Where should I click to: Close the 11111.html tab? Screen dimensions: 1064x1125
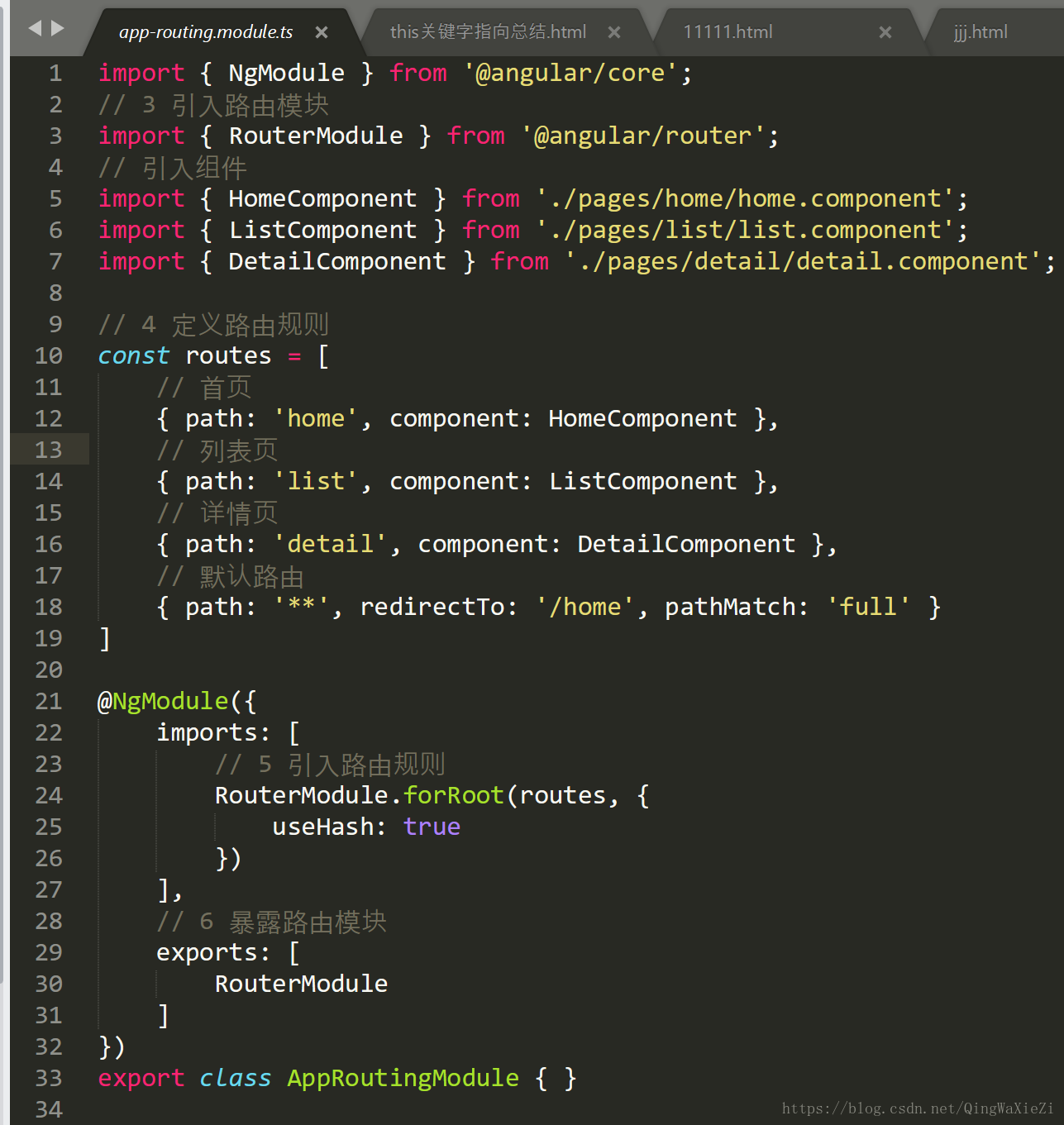coord(885,32)
